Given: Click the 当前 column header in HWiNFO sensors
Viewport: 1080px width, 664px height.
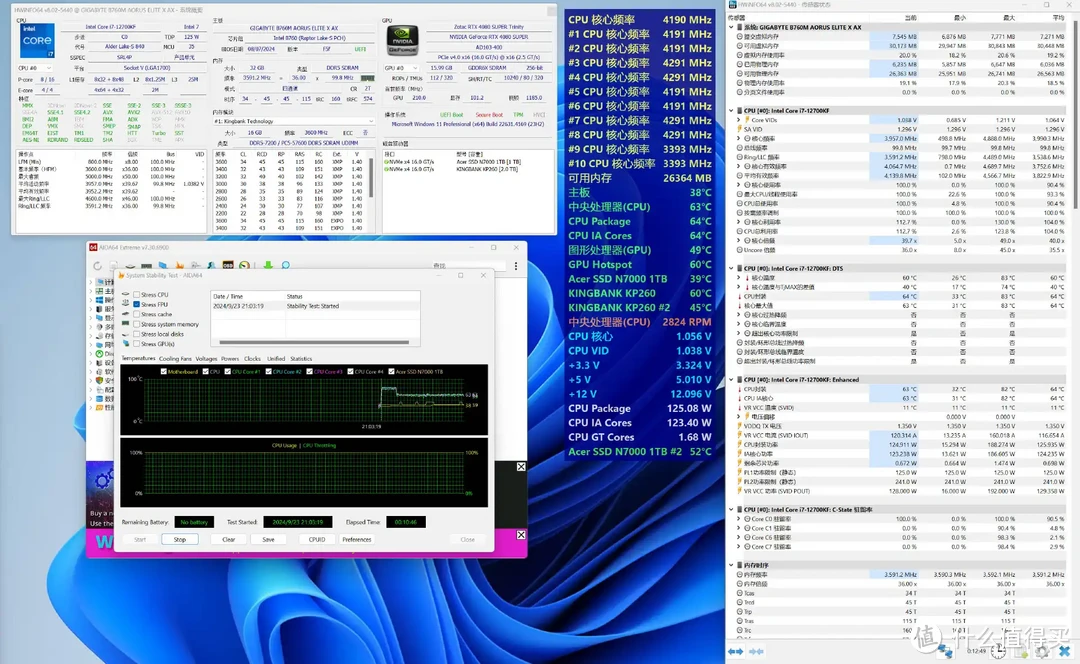Looking at the screenshot, I should click(x=911, y=18).
